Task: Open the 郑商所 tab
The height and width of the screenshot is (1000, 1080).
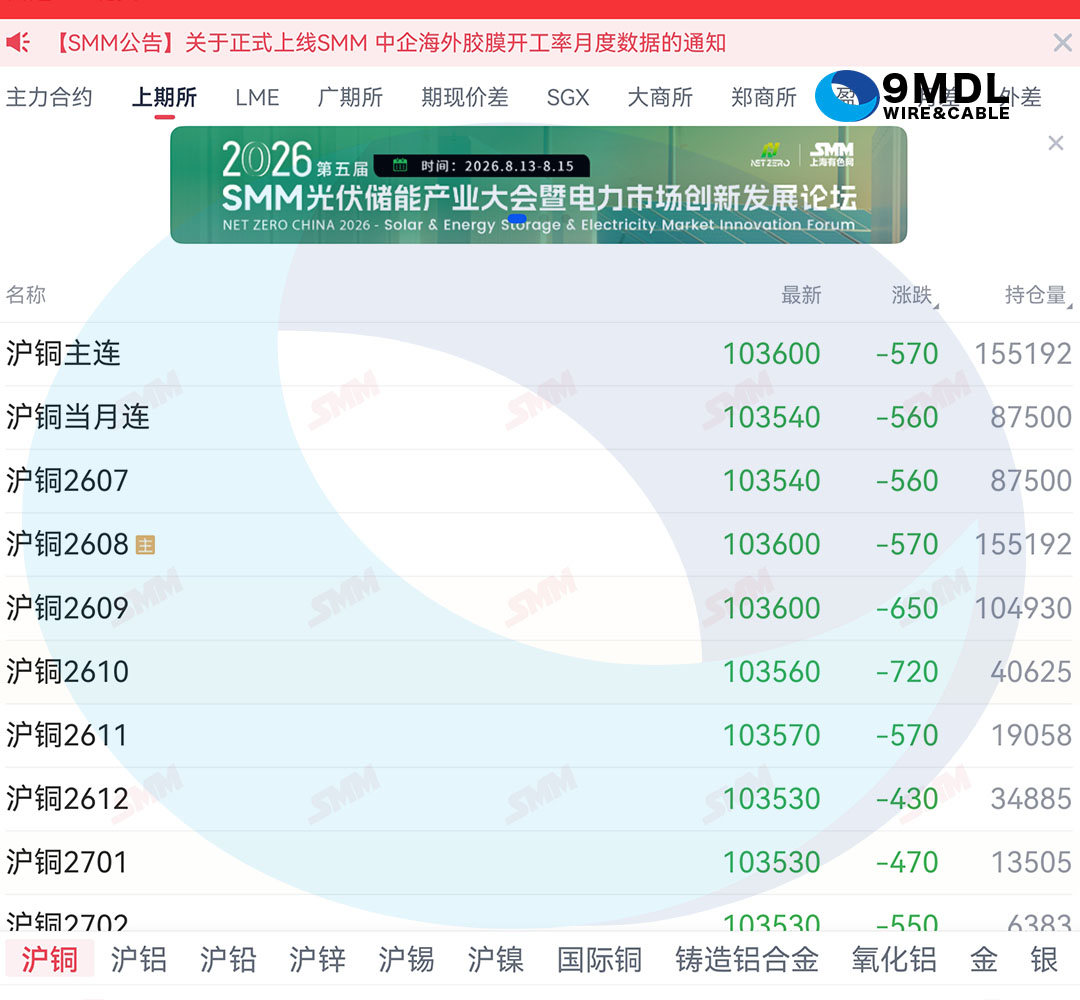Action: click(763, 97)
